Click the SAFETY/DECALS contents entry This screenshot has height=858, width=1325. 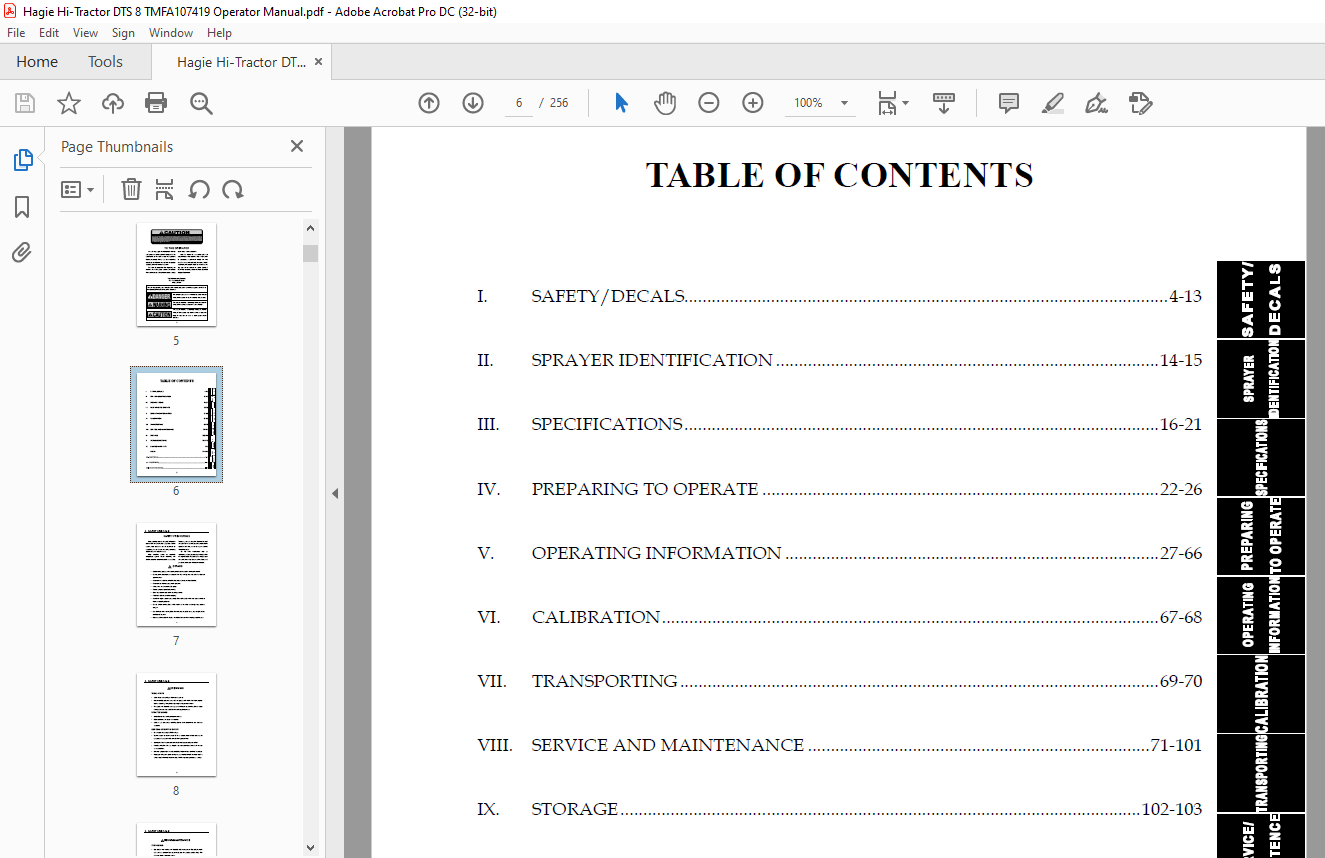(x=839, y=296)
